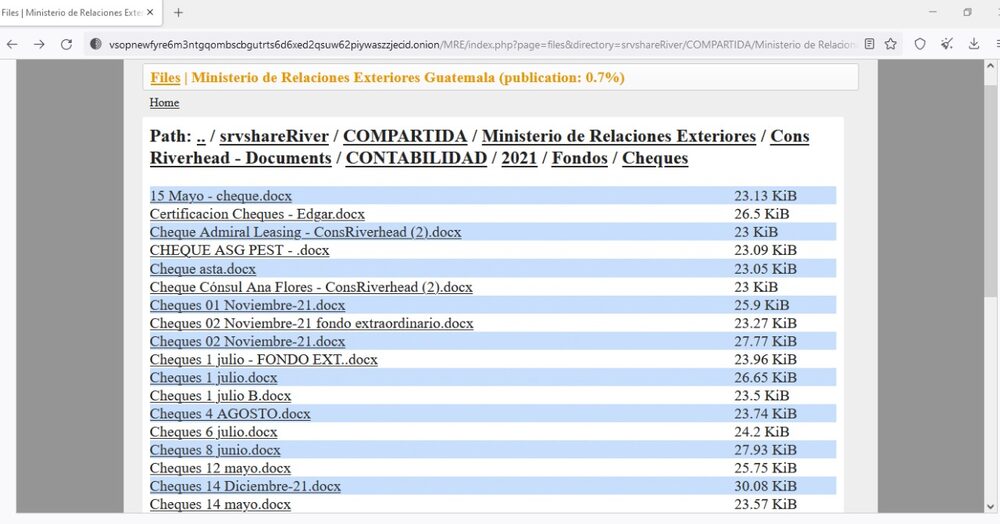
Task: Open the onion site identity icon
Action: point(96,44)
